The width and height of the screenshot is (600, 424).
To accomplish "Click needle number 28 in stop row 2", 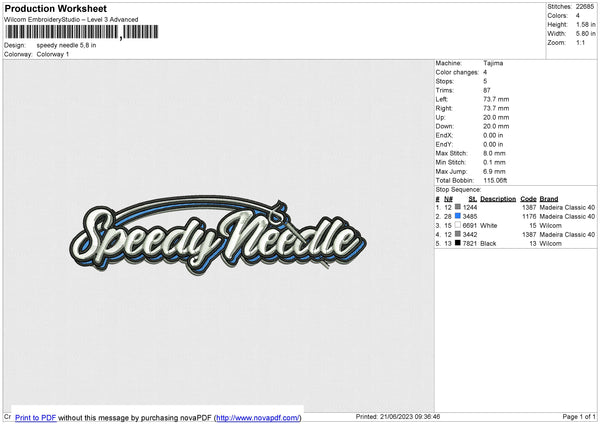I will point(448,216).
